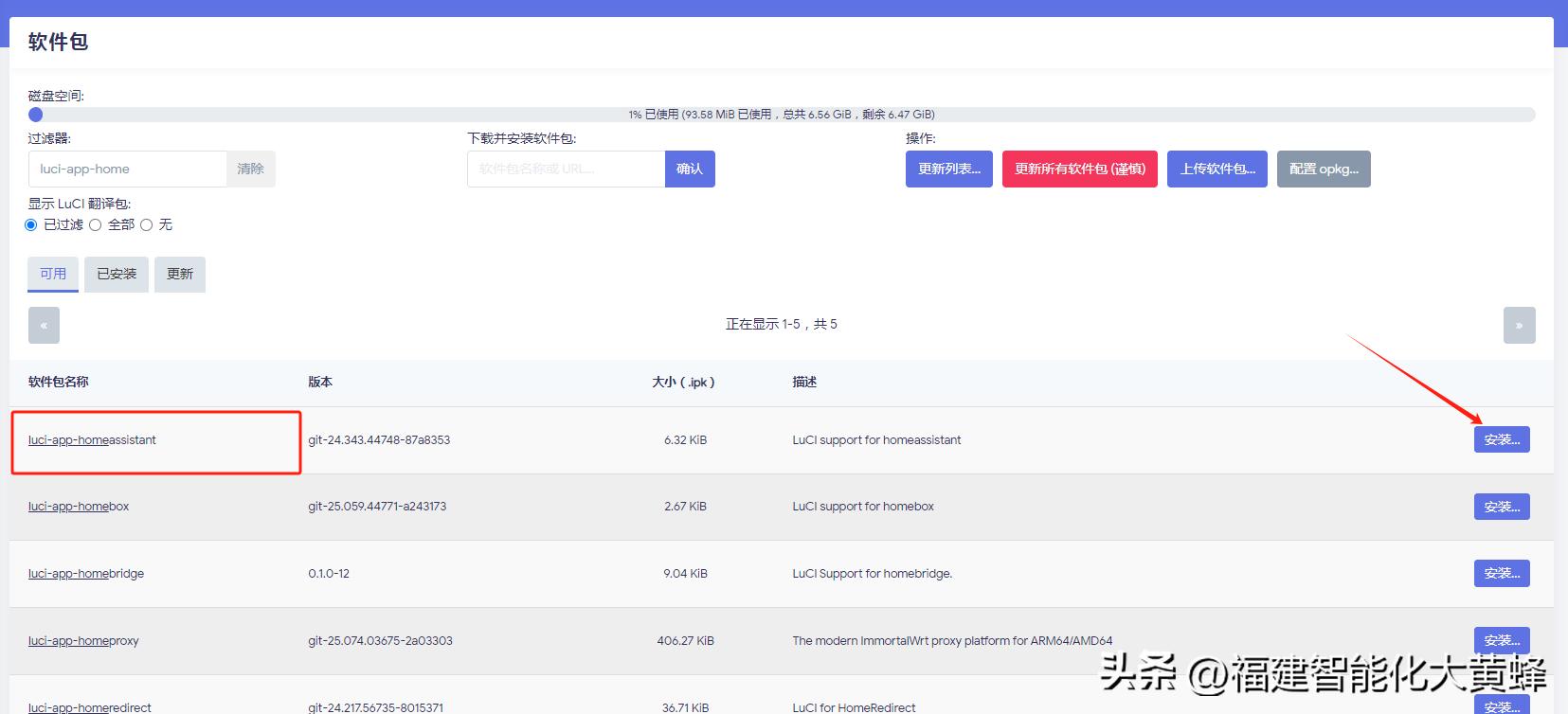Click the red 更新所有软件包 button

(x=1080, y=169)
